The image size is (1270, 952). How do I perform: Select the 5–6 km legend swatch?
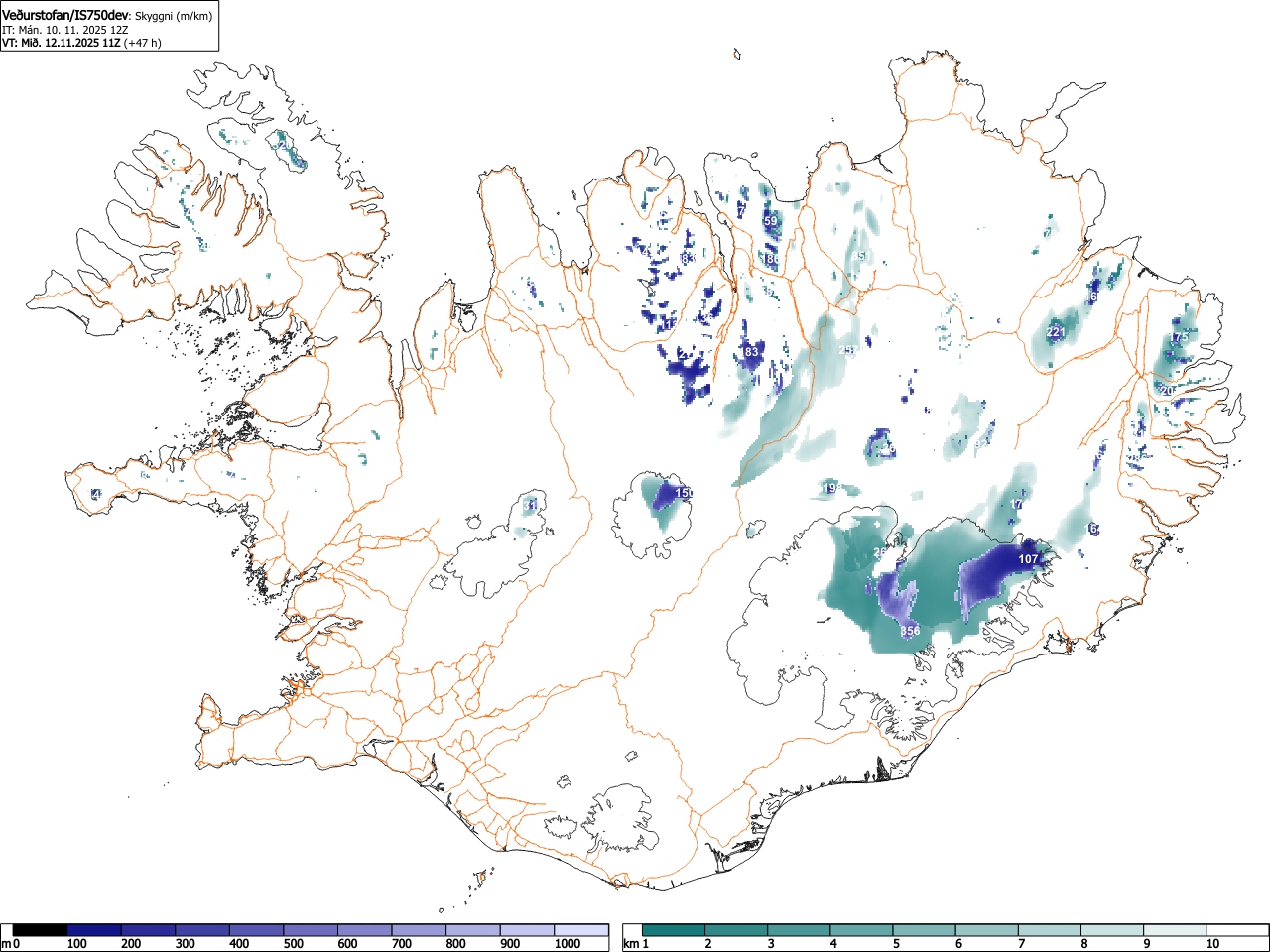pos(925,930)
